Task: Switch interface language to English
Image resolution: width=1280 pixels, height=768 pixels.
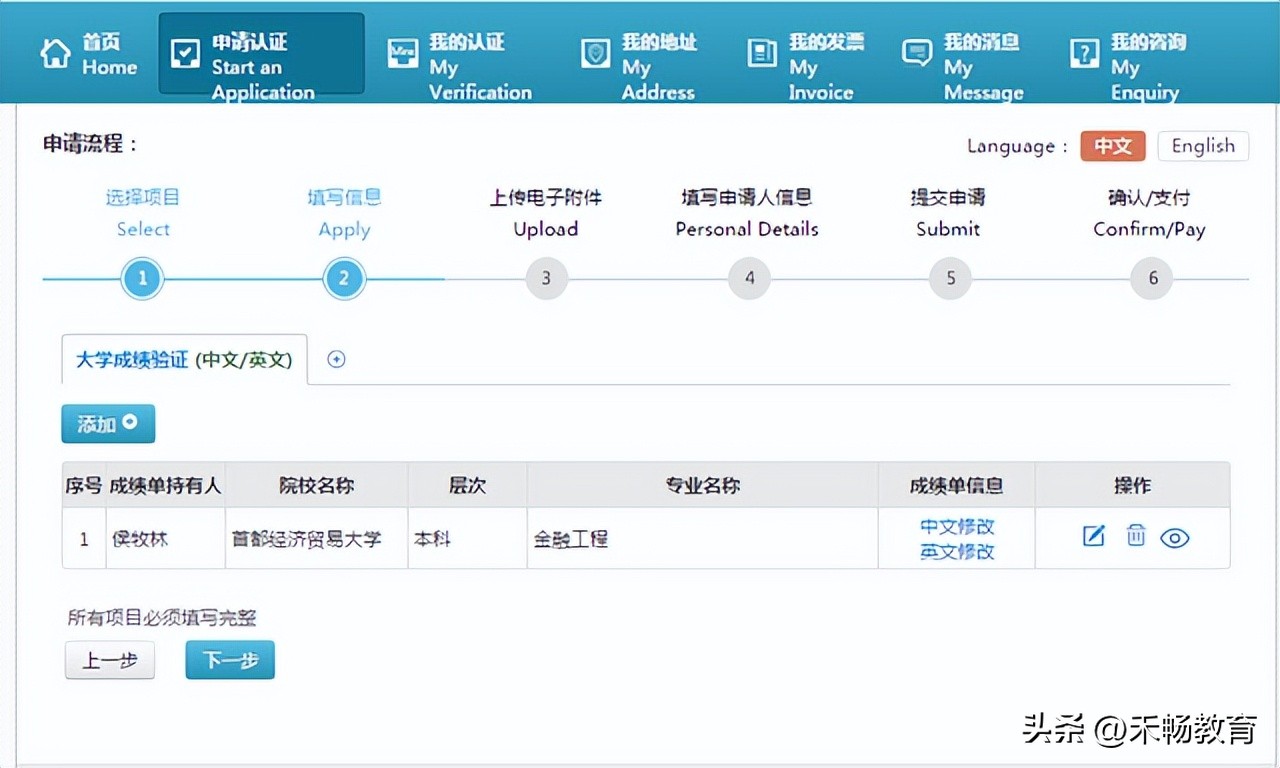Action: click(1202, 146)
